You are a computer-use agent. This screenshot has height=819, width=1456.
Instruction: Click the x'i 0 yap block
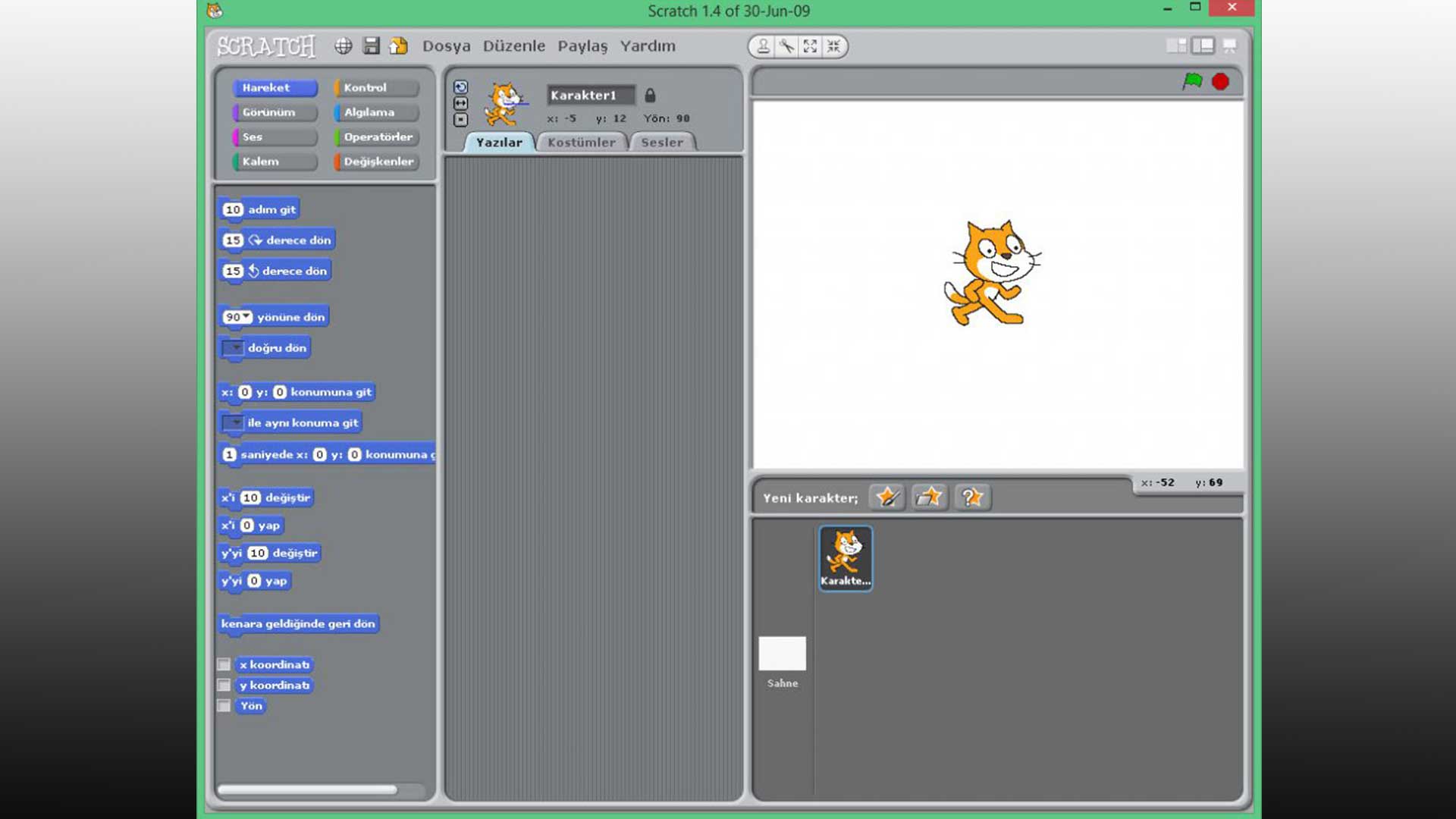[251, 525]
